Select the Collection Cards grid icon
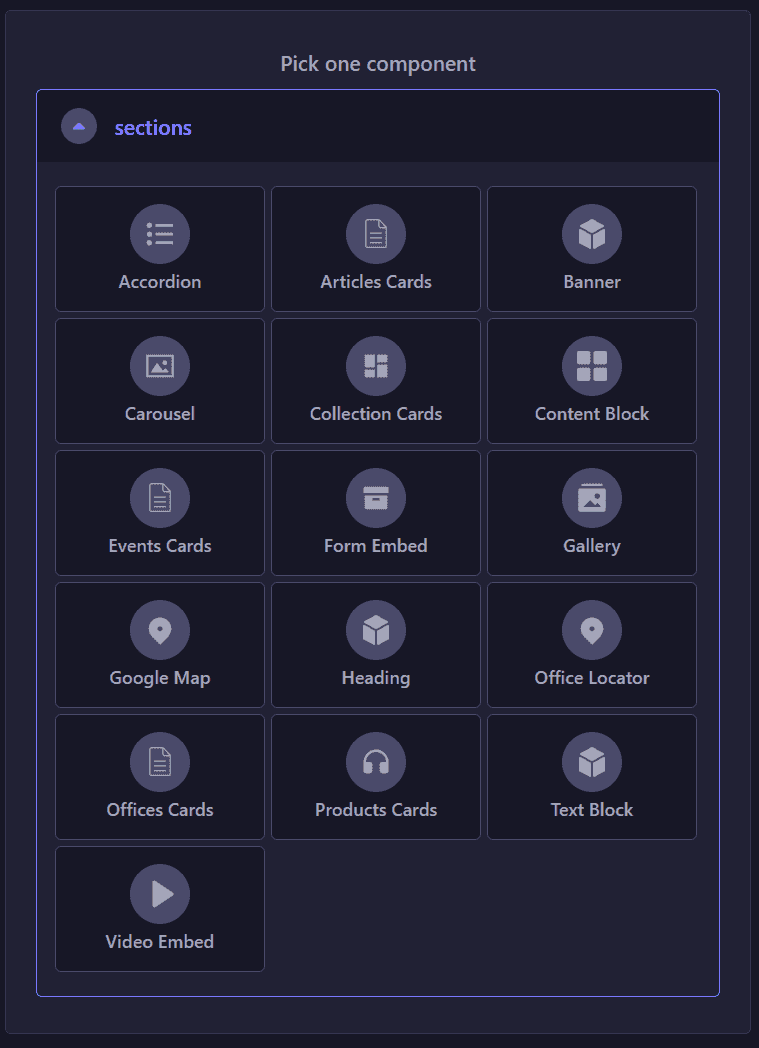The height and width of the screenshot is (1048, 759). point(375,365)
